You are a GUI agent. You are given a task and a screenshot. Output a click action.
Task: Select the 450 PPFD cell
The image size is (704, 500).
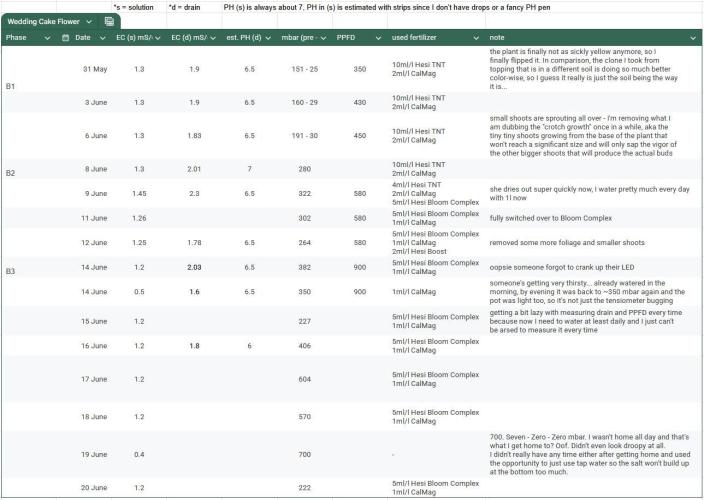pyautogui.click(x=360, y=136)
